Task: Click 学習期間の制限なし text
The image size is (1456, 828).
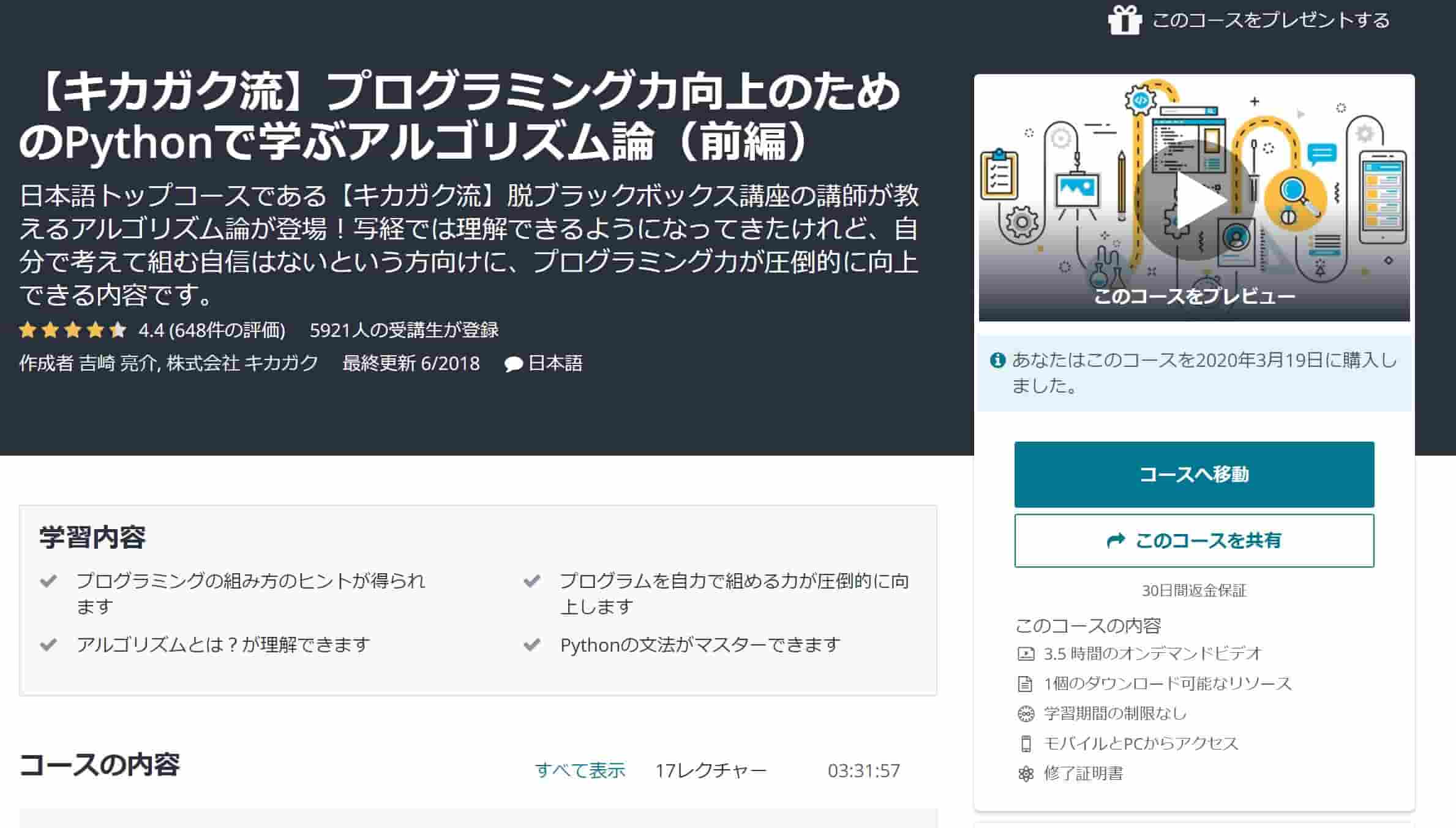Action: click(x=1115, y=713)
